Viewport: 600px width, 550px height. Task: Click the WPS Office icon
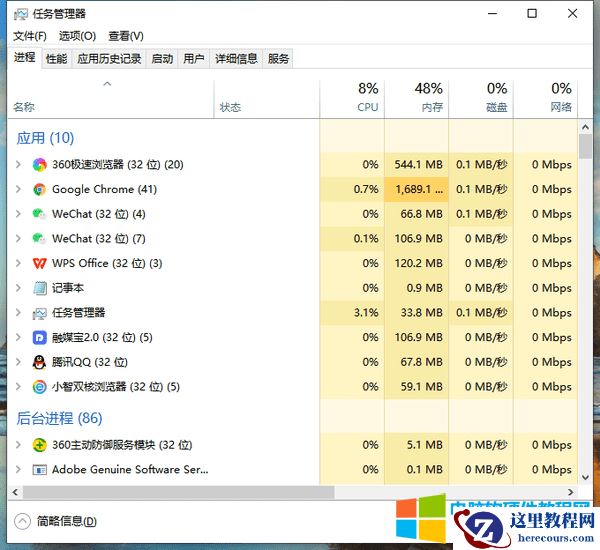pos(39,263)
